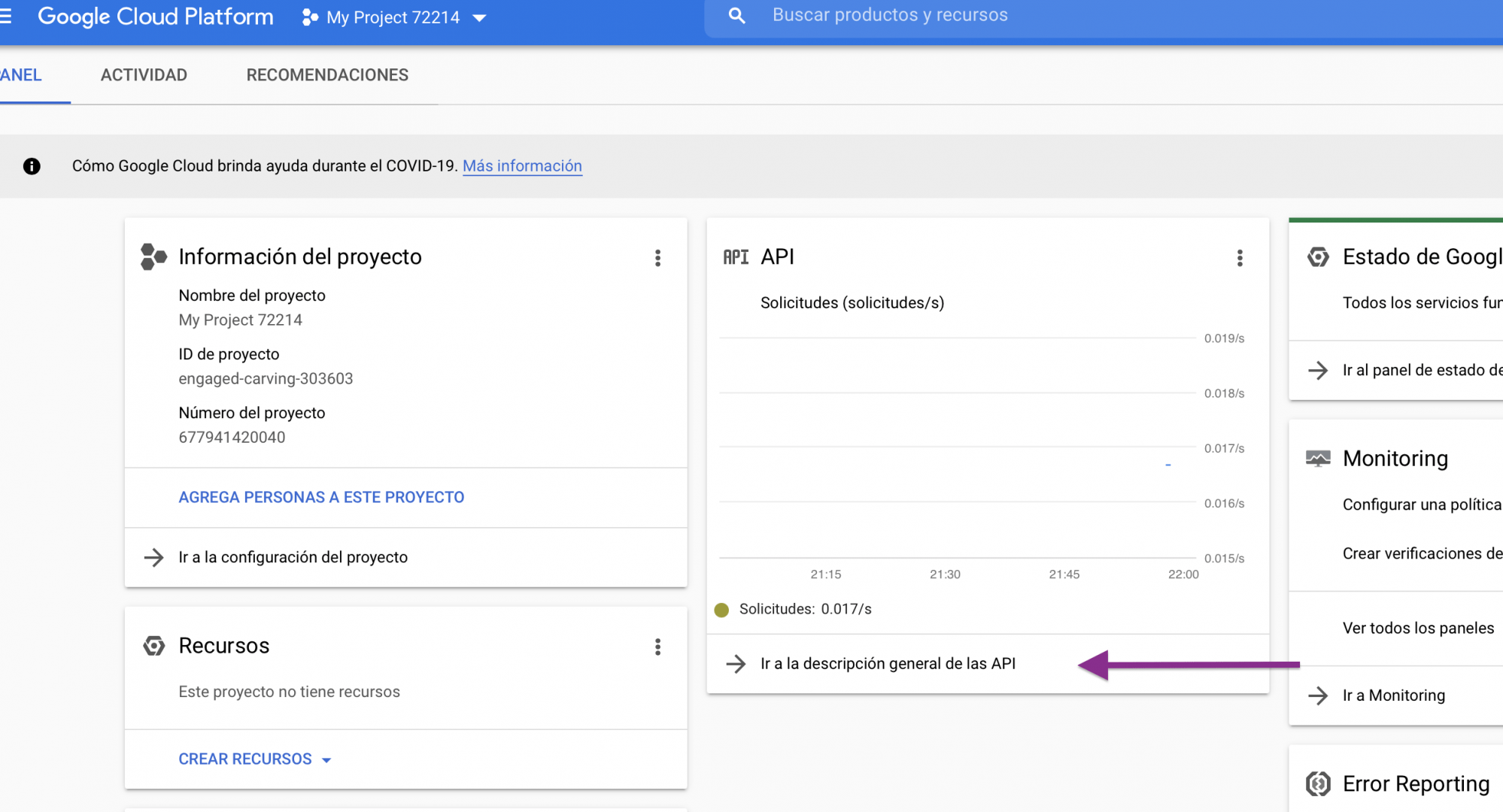The image size is (1503, 812).
Task: Click the Solicitudes: 0.017/s legend text
Action: click(805, 609)
